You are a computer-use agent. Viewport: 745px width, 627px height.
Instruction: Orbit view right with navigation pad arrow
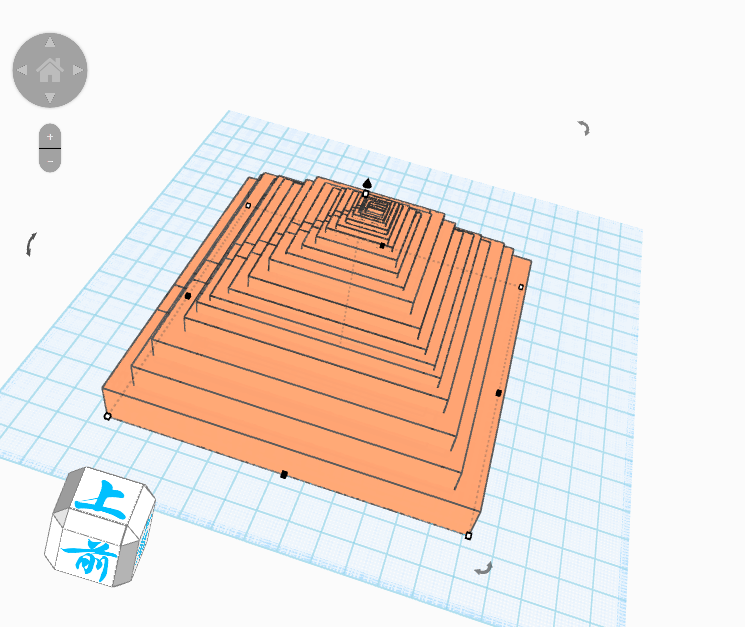pos(78,70)
